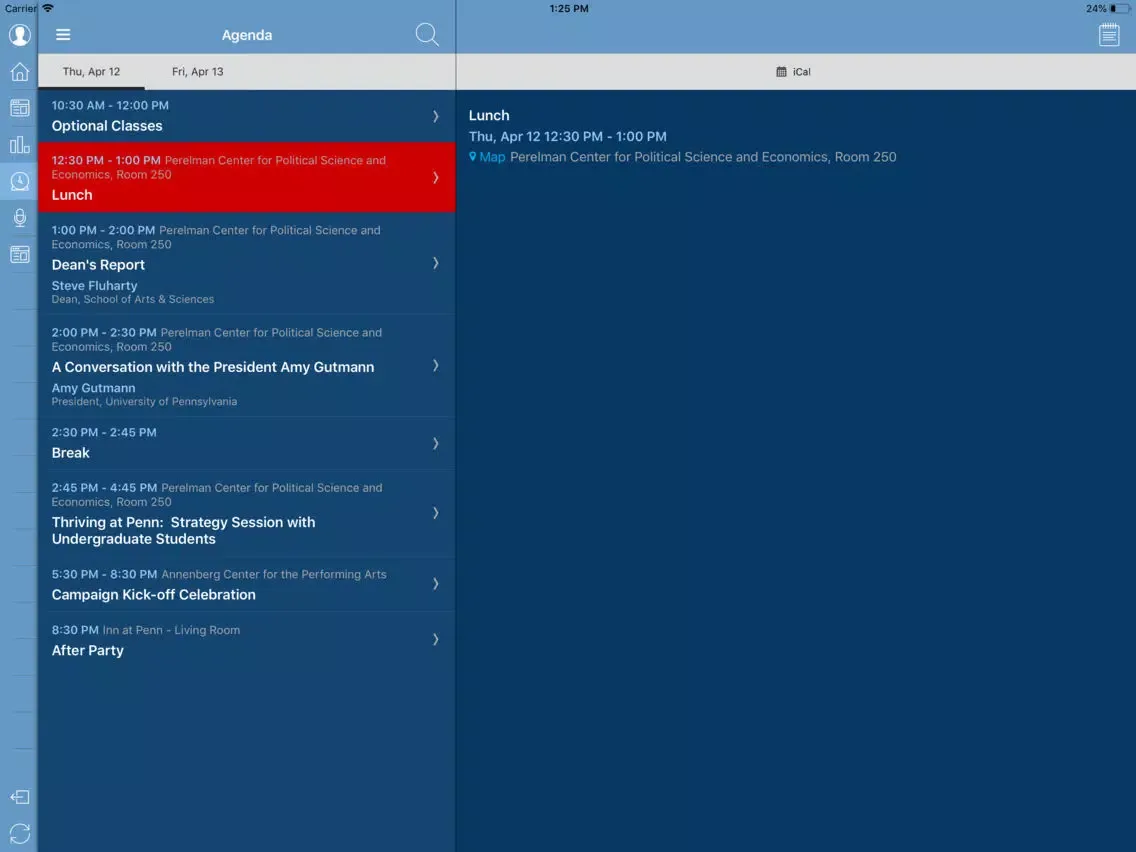Image resolution: width=1136 pixels, height=852 pixels.
Task: Open the microphone Speakers icon
Action: click(x=20, y=217)
